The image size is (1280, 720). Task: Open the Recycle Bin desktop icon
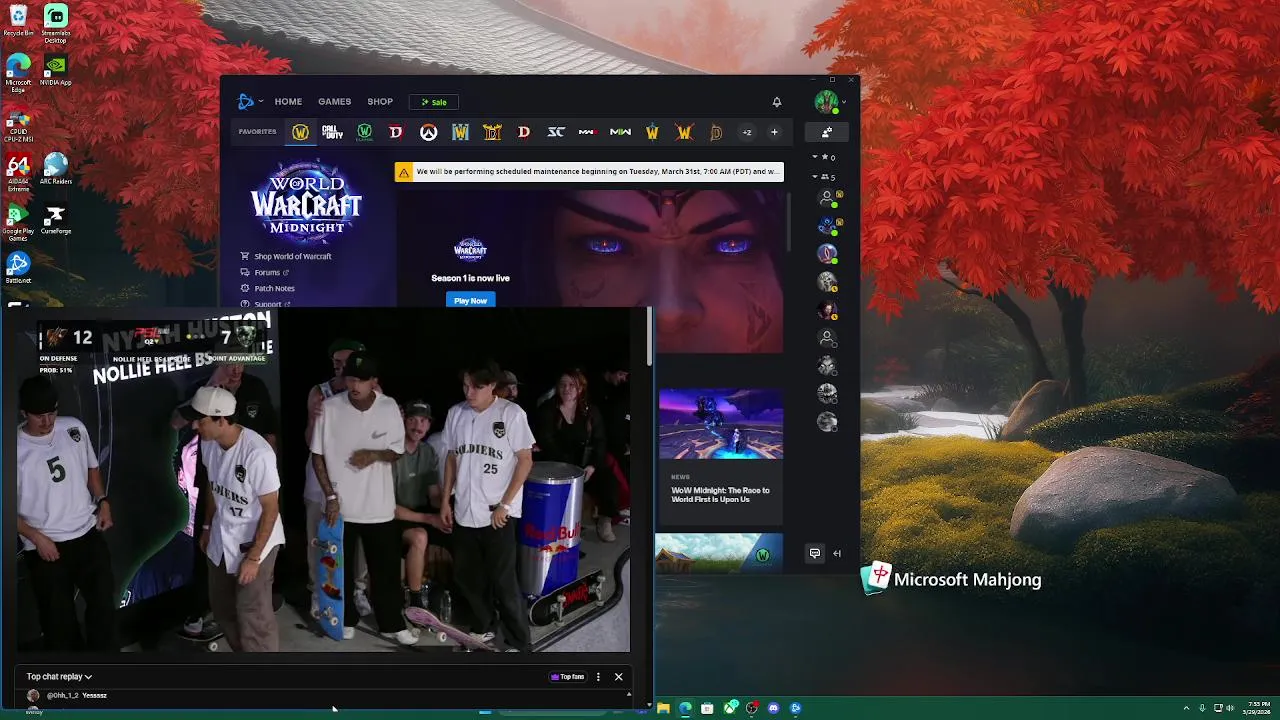(x=18, y=21)
